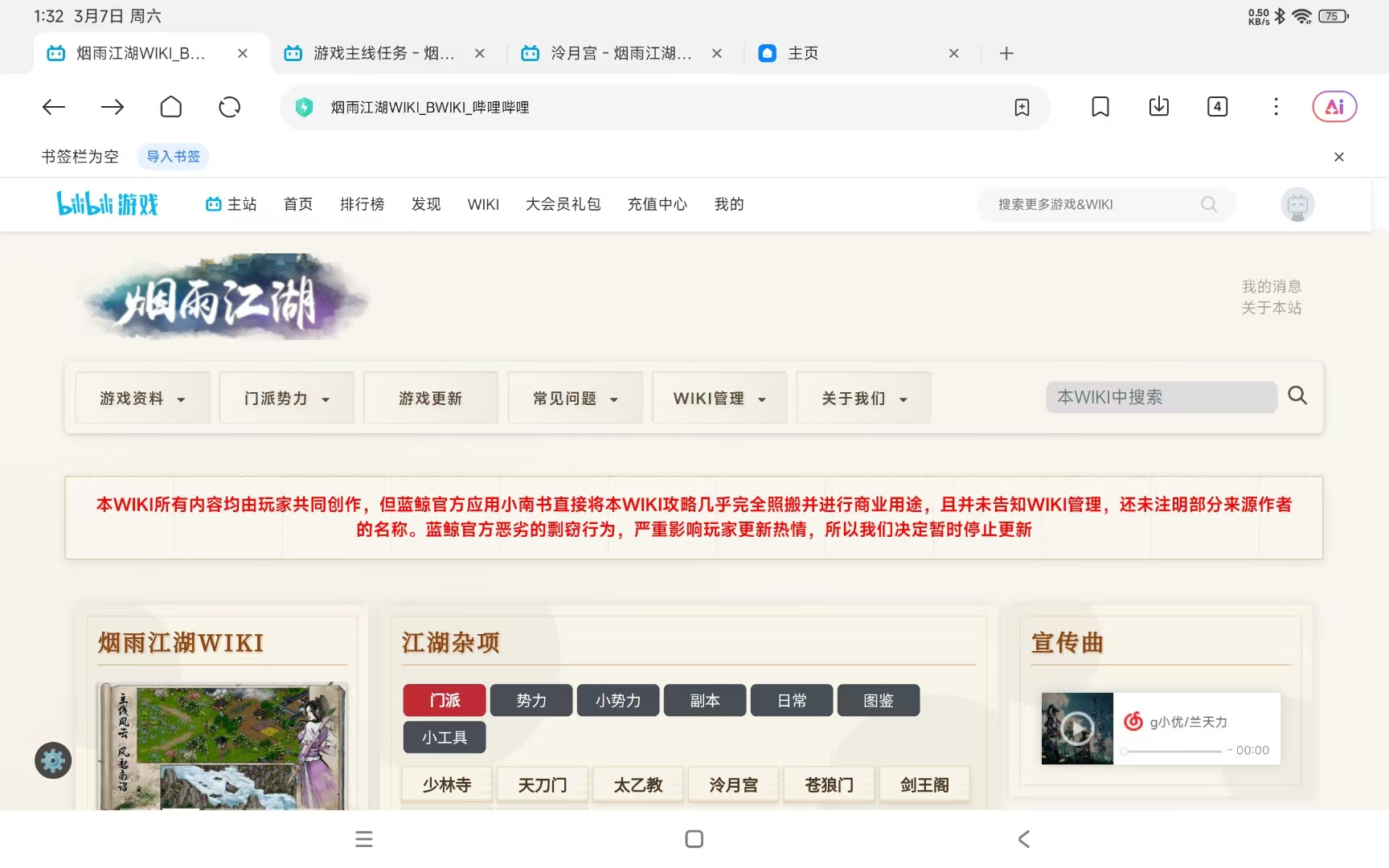
Task: Play the 宣传曲 music track
Action: coord(1077,728)
